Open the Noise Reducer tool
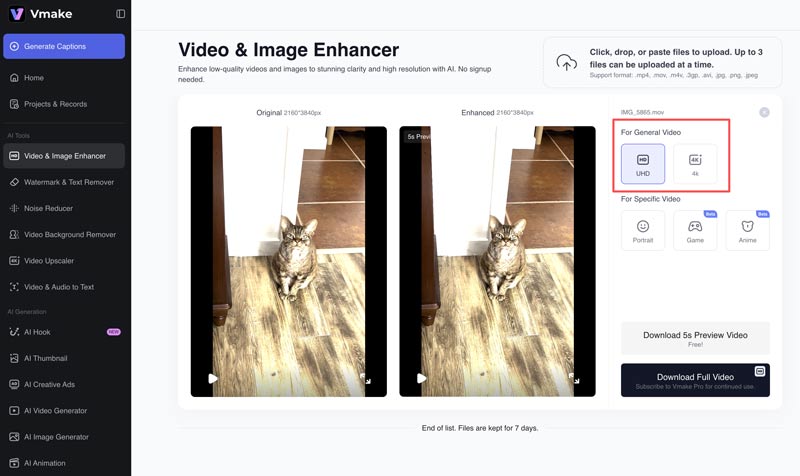The image size is (800, 476). pos(64,208)
